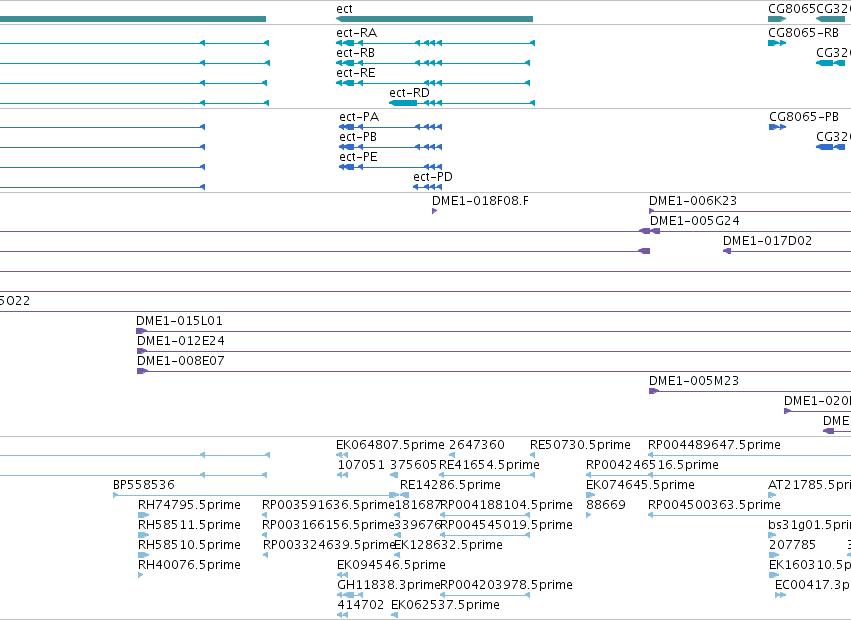This screenshot has width=851, height=620.
Task: Select the 107051 EST label
Action: (x=361, y=466)
